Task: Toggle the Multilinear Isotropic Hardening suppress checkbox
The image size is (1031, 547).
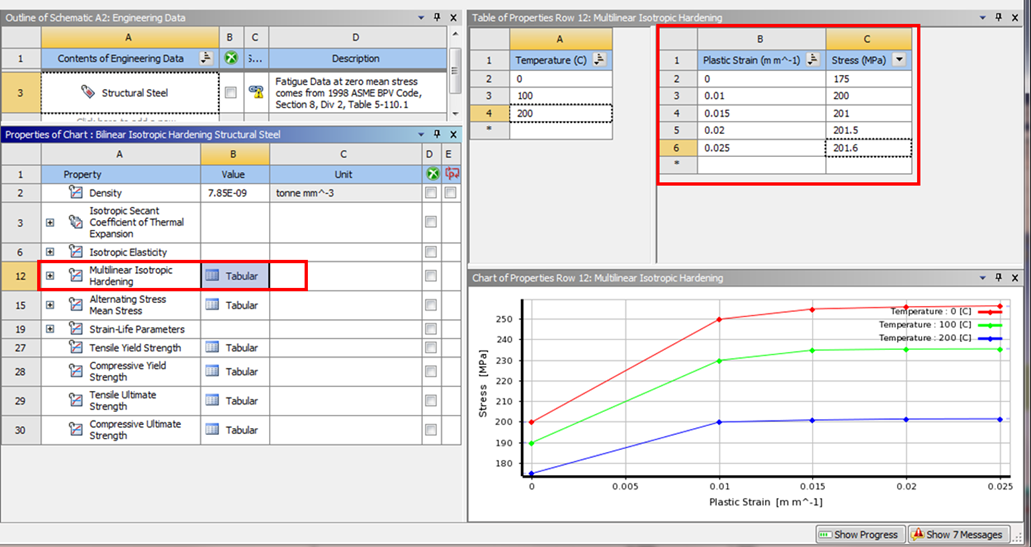Action: click(x=430, y=276)
